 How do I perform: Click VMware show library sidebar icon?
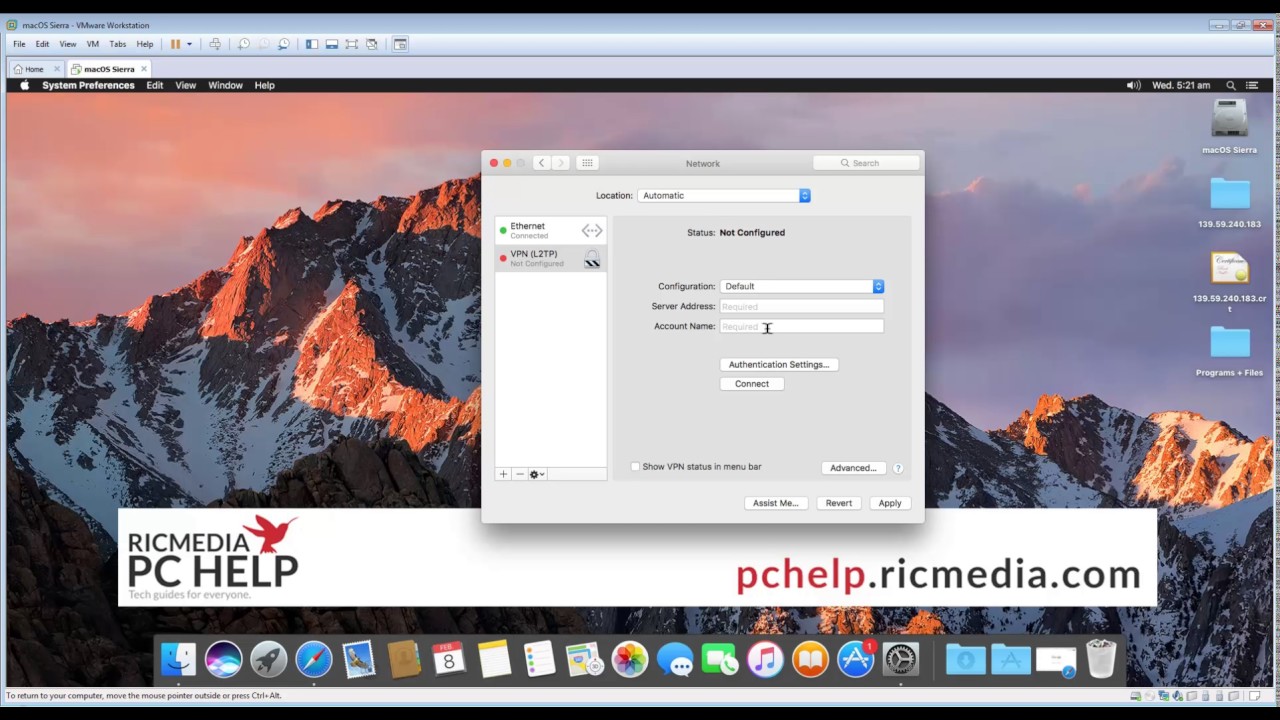tap(312, 44)
